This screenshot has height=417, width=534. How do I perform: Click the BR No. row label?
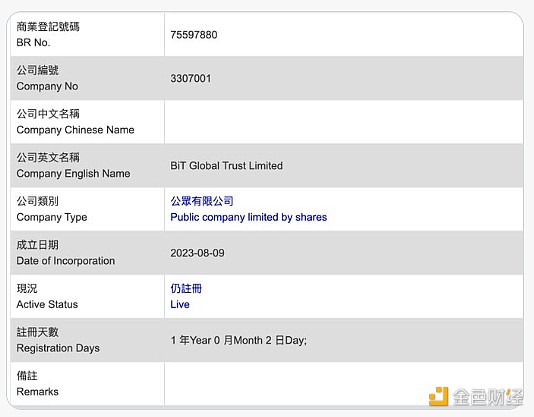[x=33, y=42]
